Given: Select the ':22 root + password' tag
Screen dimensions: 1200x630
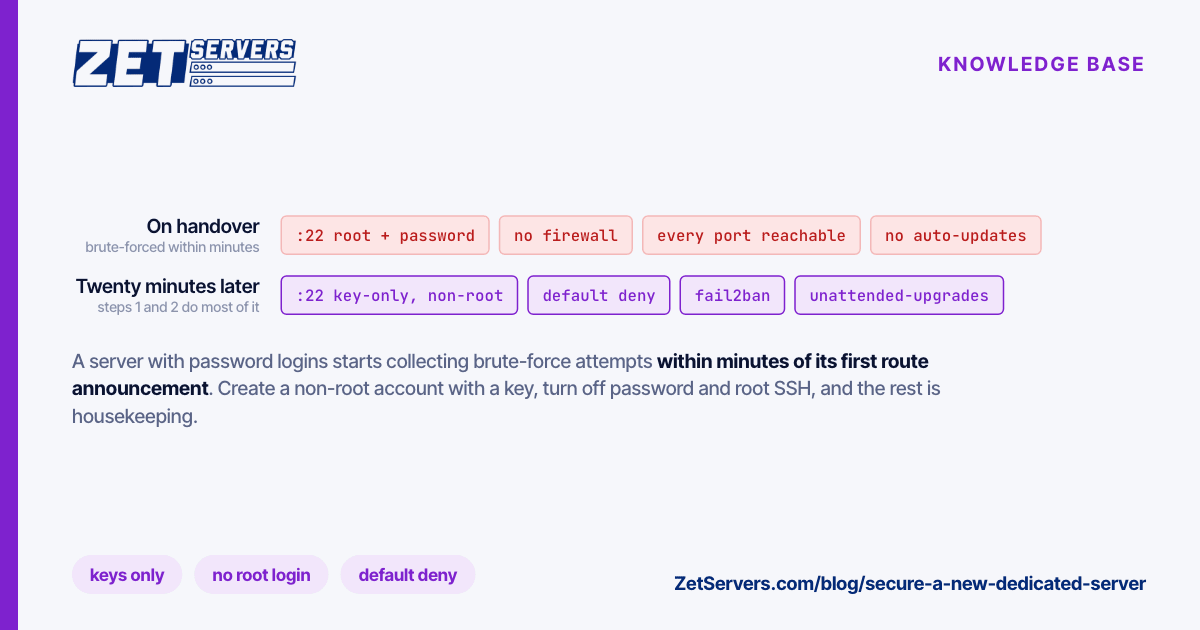Looking at the screenshot, I should [x=385, y=235].
